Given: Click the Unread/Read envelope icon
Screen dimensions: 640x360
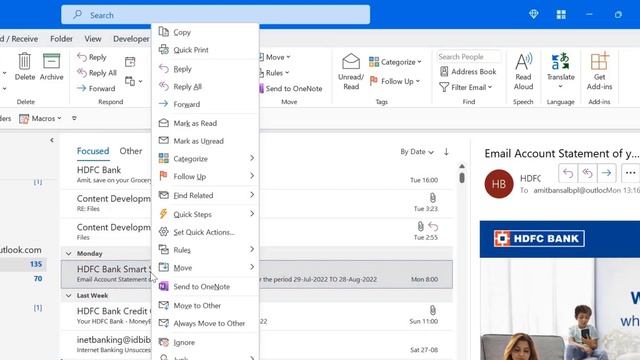Looking at the screenshot, I should click(x=351, y=61).
